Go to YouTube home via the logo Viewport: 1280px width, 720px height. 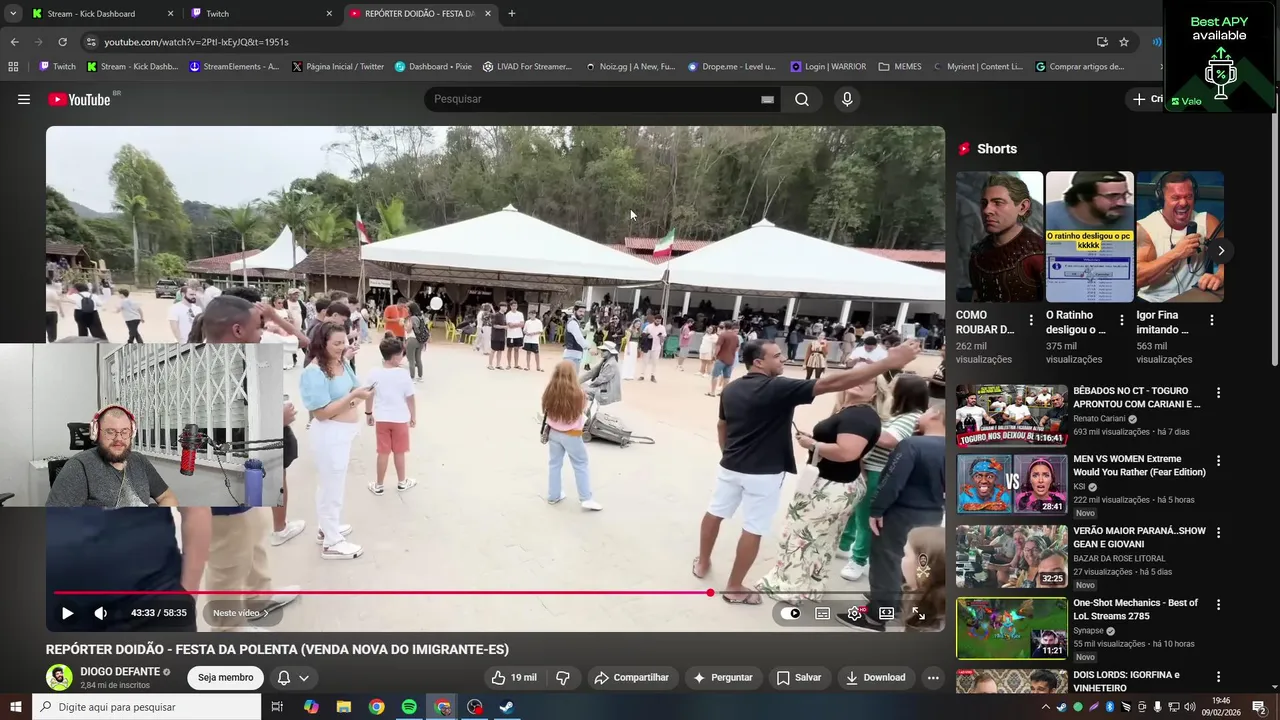pos(79,99)
